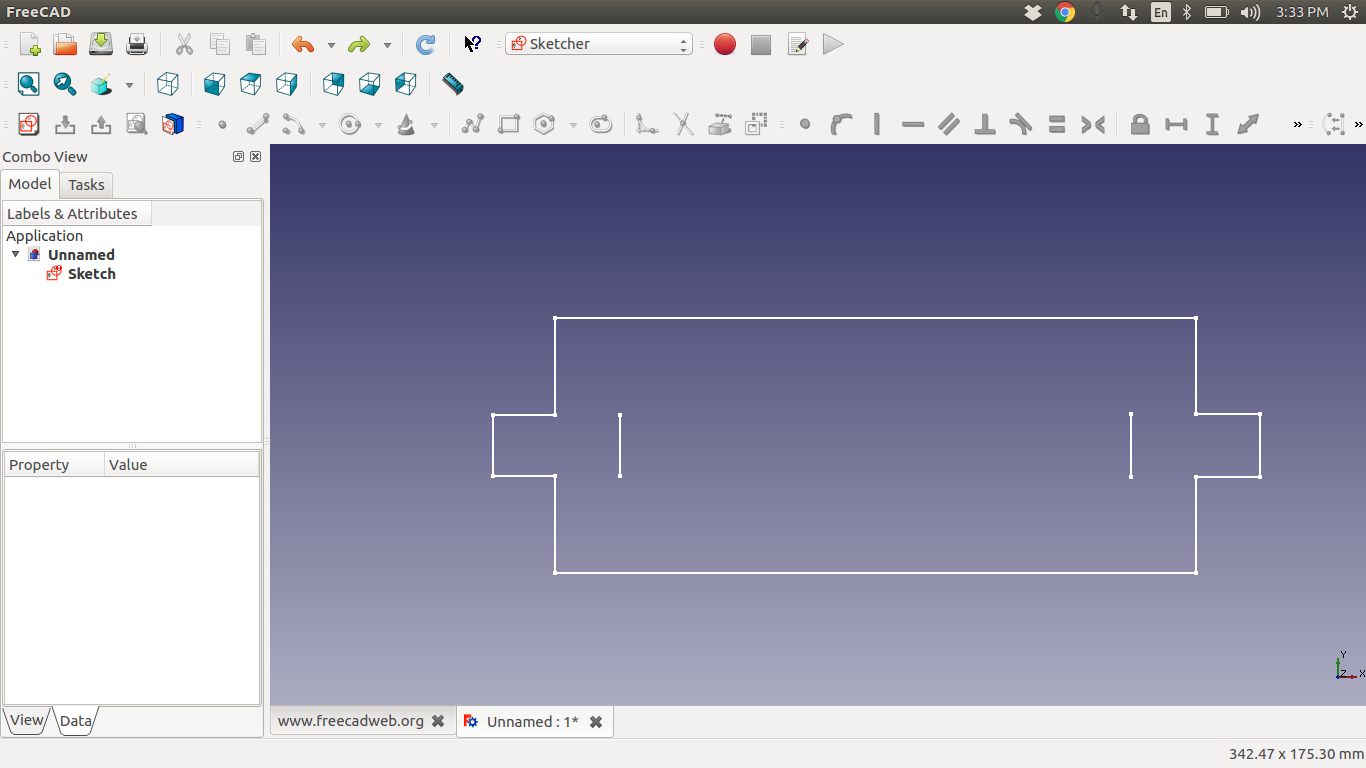Switch to the Tasks tab
This screenshot has height=768, width=1366.
click(85, 184)
